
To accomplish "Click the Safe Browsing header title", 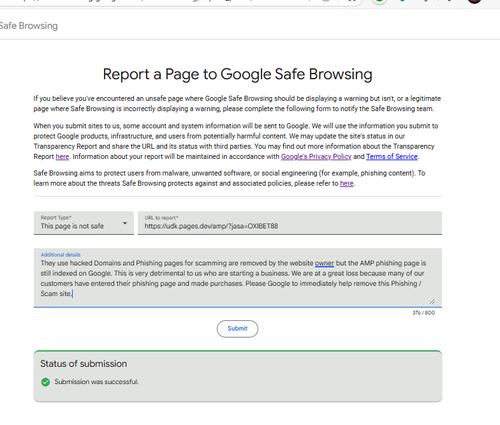I will tap(29, 26).
